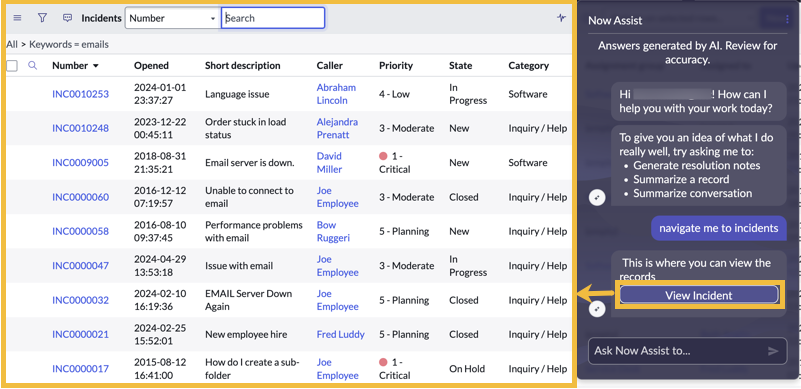Click 'Issue with email' description
The width and height of the screenshot is (801, 389).
pos(239,266)
